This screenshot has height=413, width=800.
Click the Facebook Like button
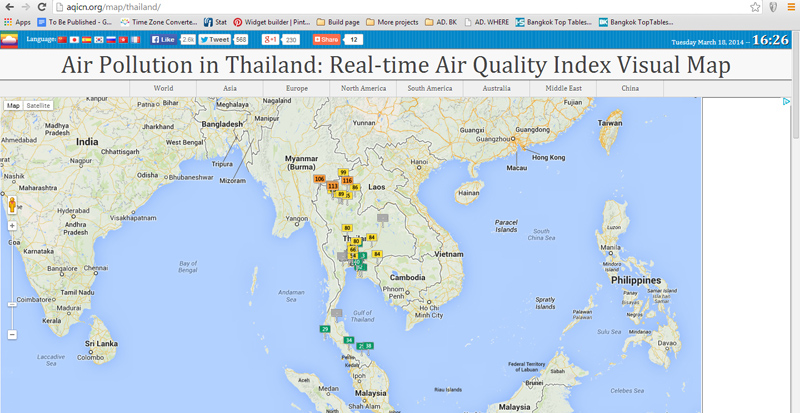[x=164, y=39]
